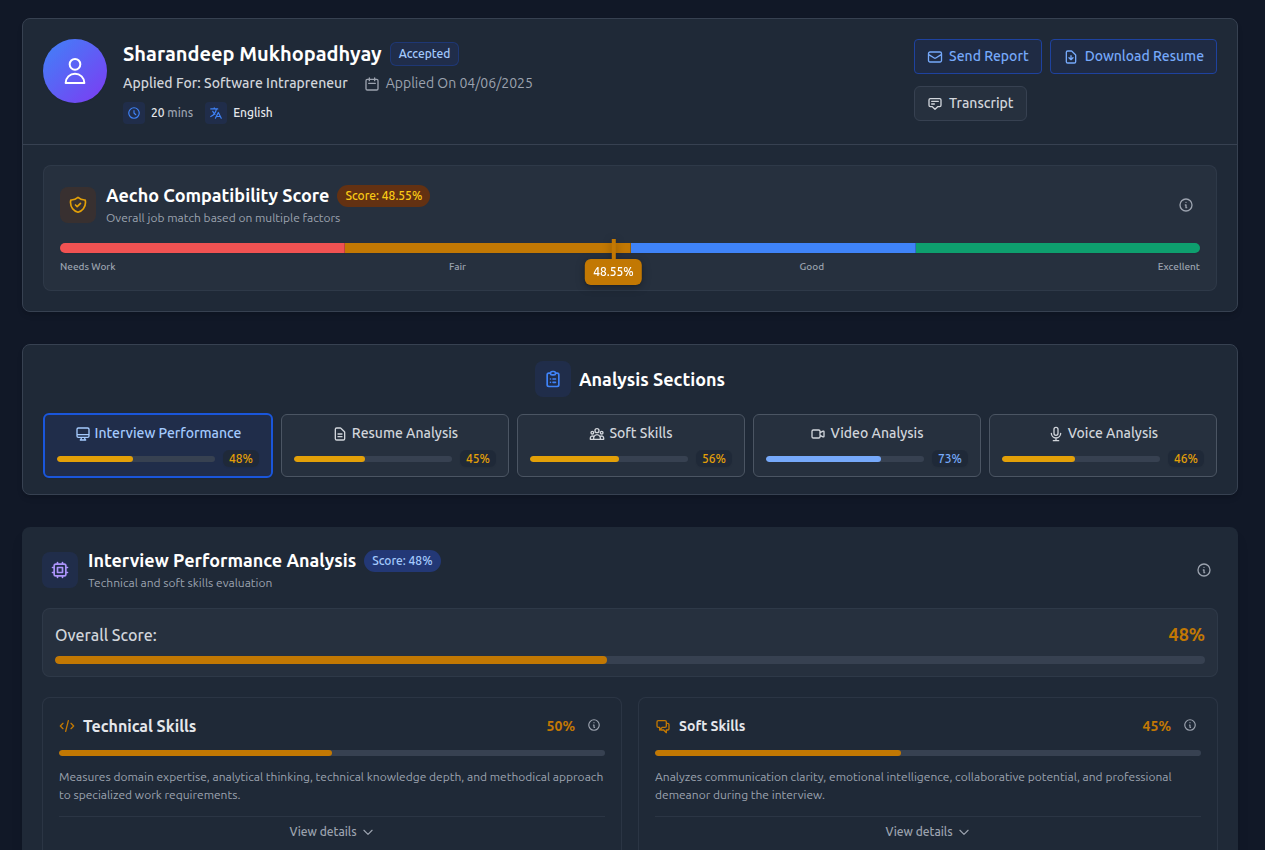Click the chat icon beside the Soft Skills card title

pyautogui.click(x=662, y=726)
